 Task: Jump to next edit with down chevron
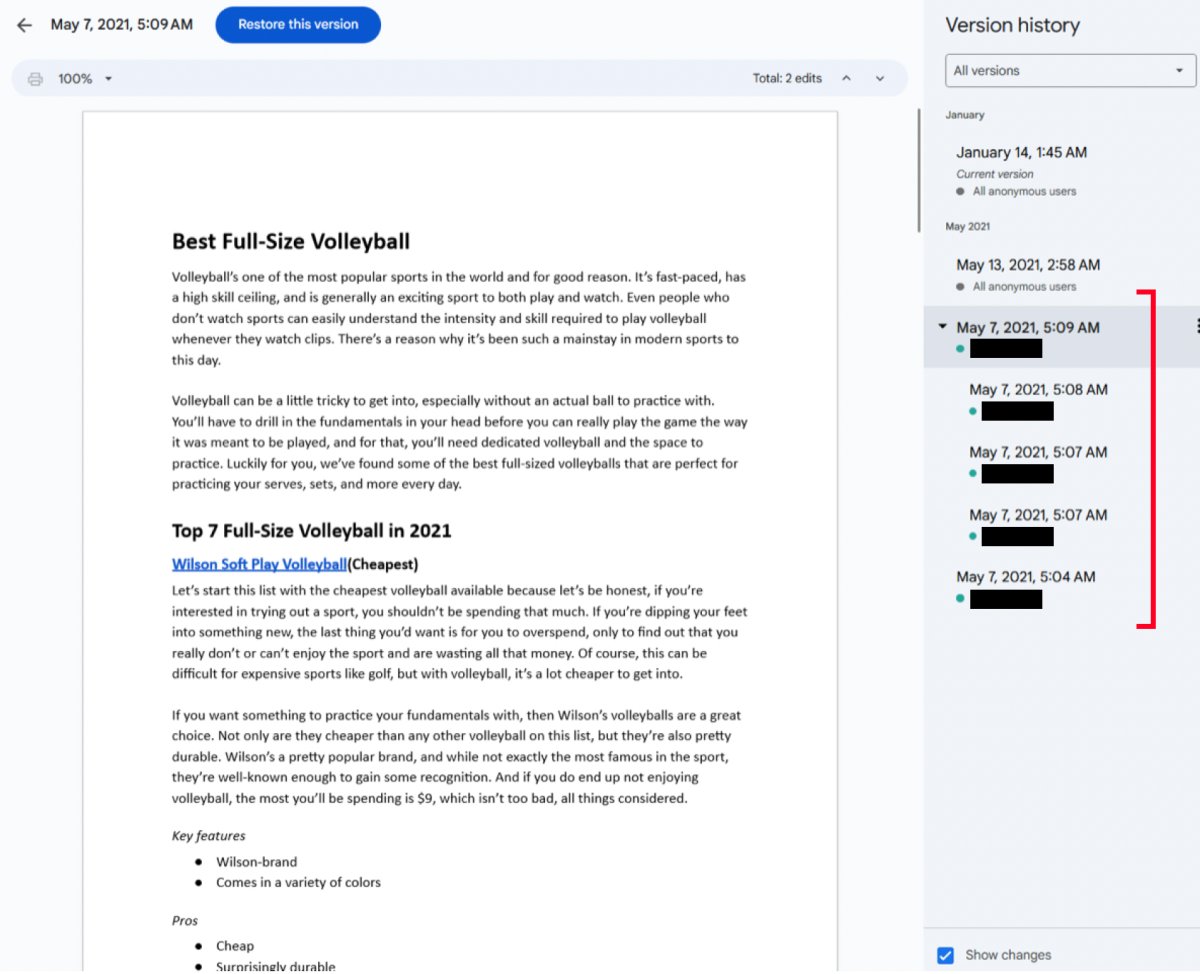[880, 79]
